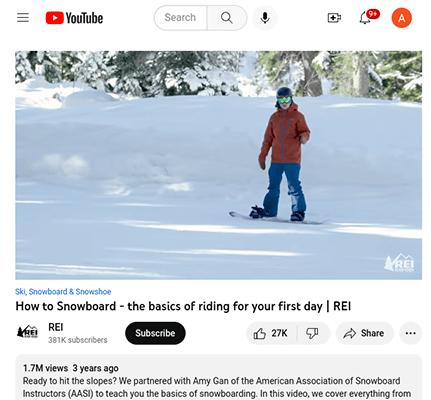Open the account avatar menu
The image size is (431, 400).
pyautogui.click(x=401, y=18)
